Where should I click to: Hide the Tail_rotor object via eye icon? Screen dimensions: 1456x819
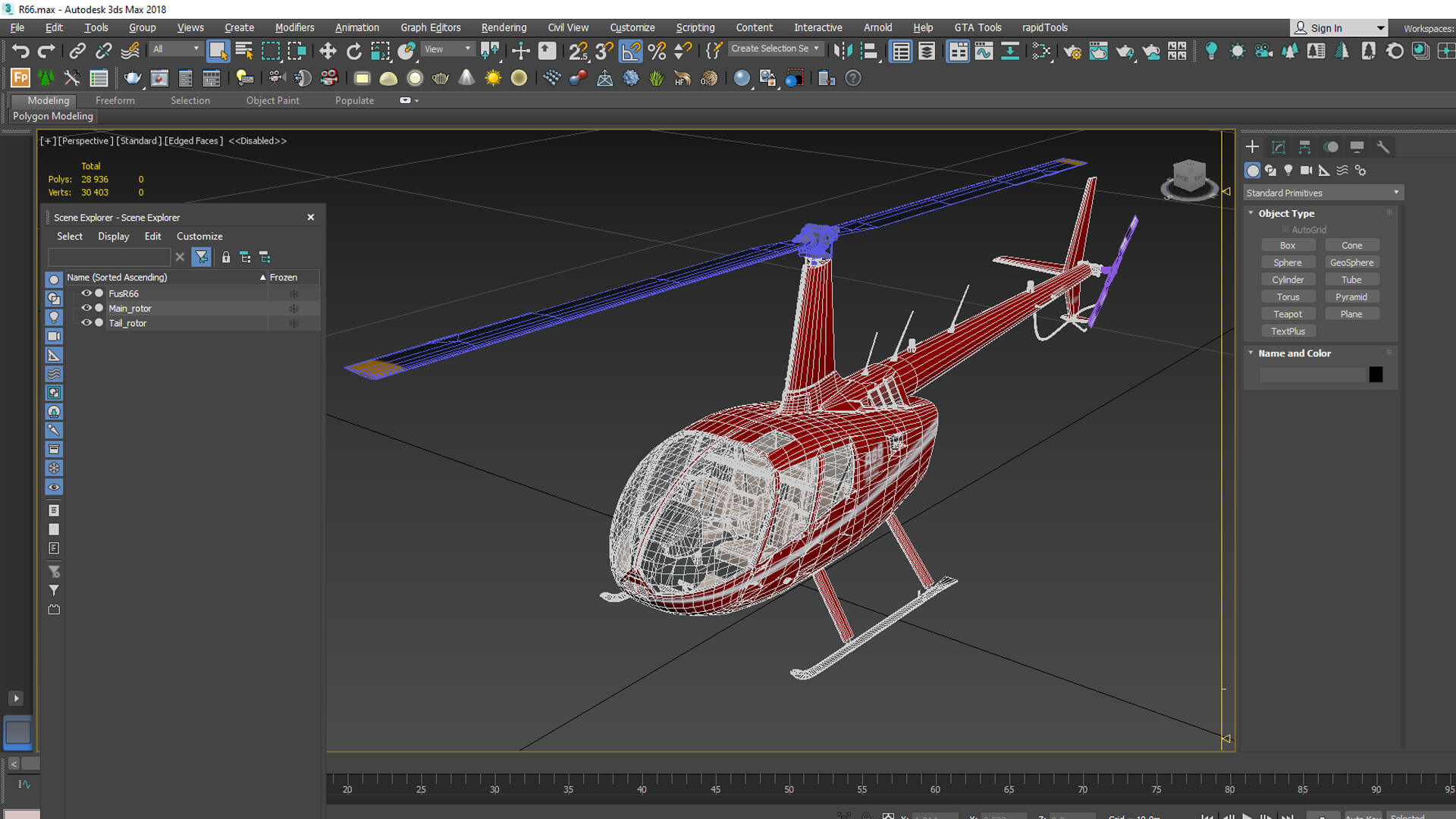click(x=86, y=323)
